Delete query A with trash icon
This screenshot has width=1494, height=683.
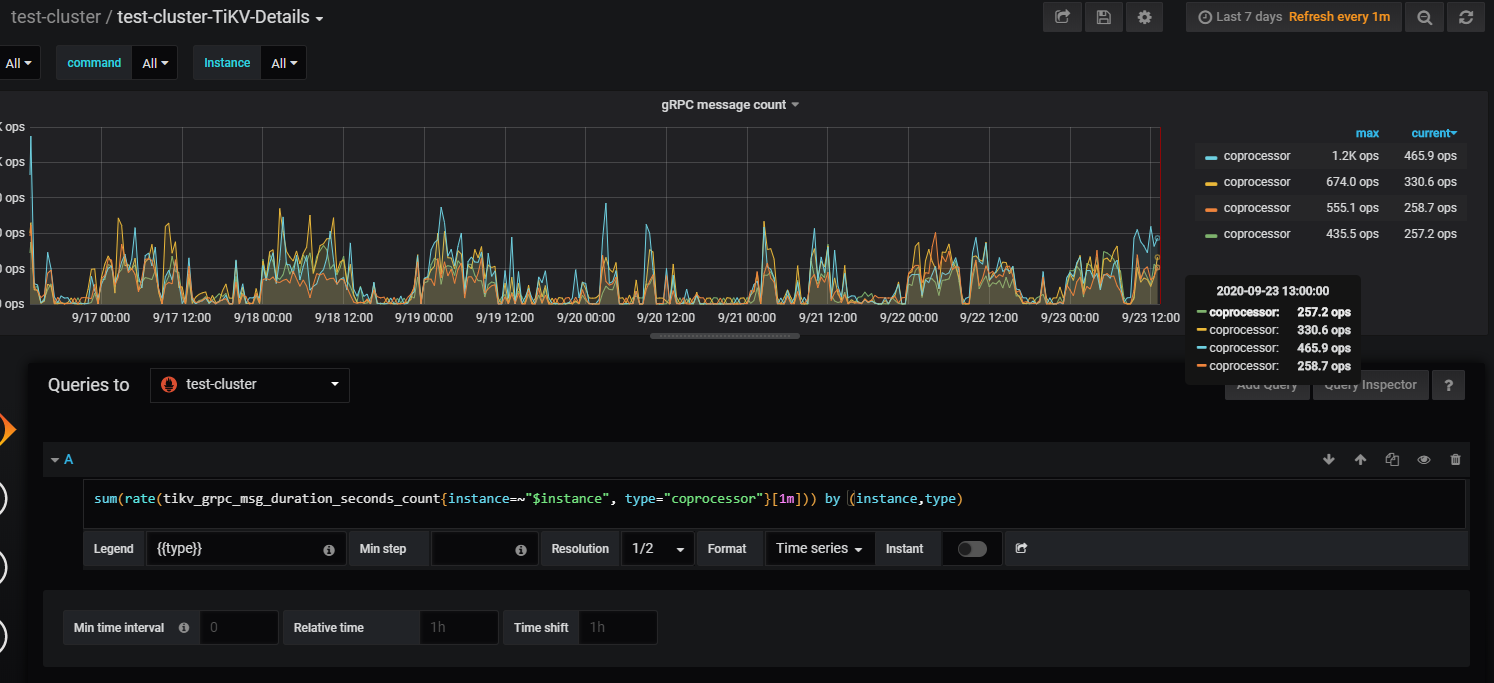tap(1455, 460)
